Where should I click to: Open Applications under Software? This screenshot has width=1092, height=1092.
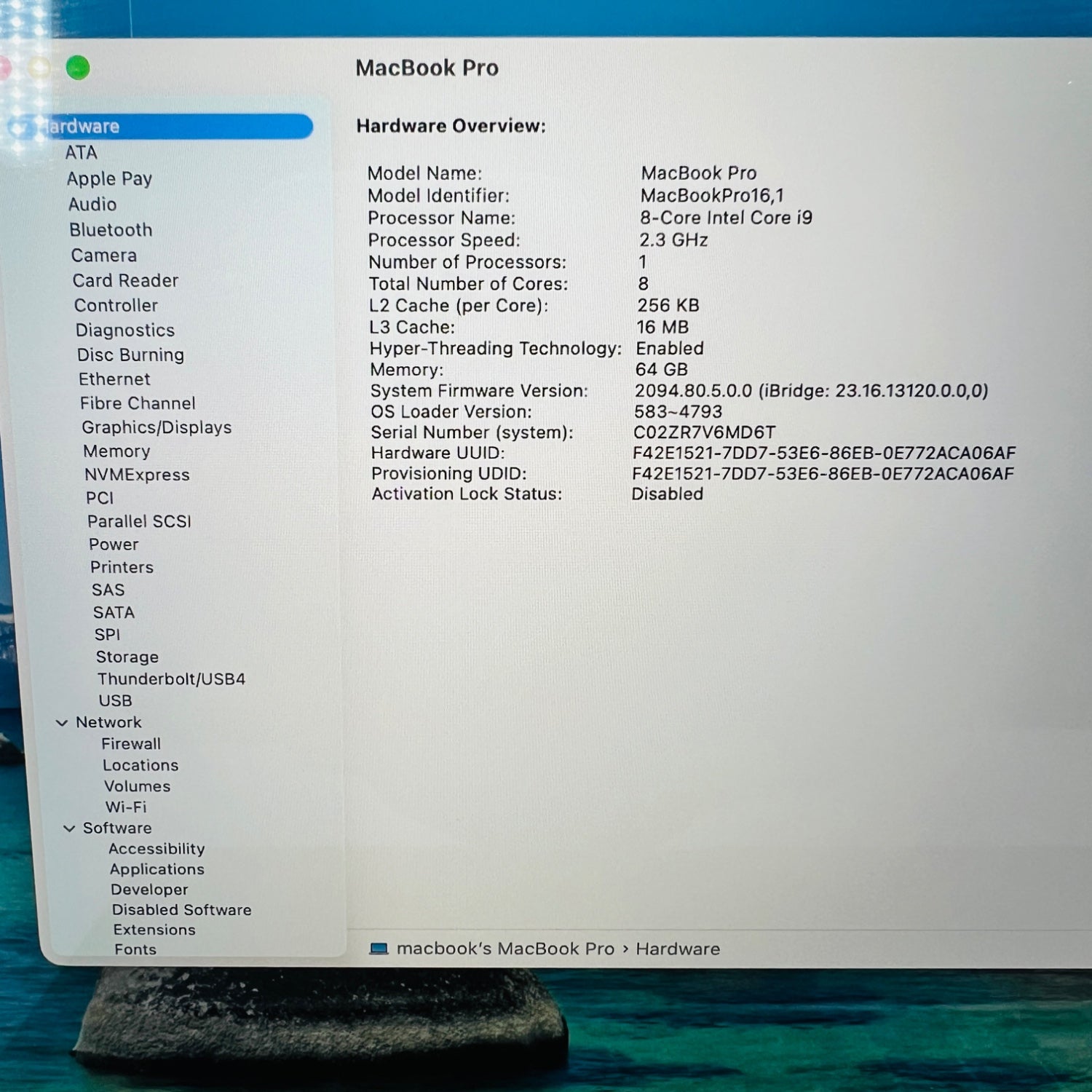[157, 869]
